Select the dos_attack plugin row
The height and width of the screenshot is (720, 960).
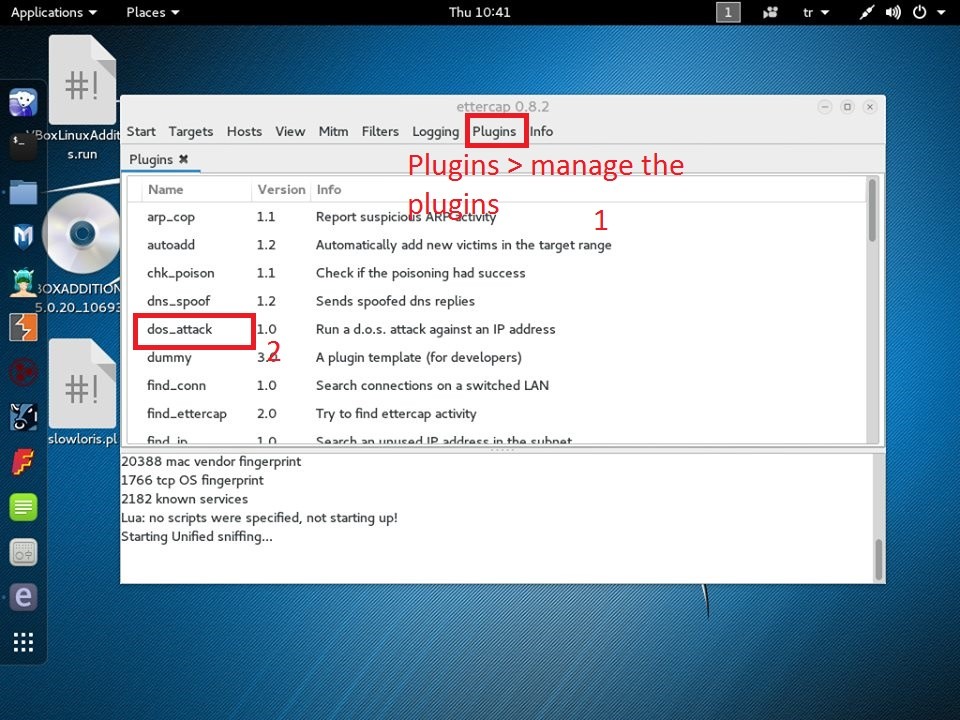pos(497,329)
